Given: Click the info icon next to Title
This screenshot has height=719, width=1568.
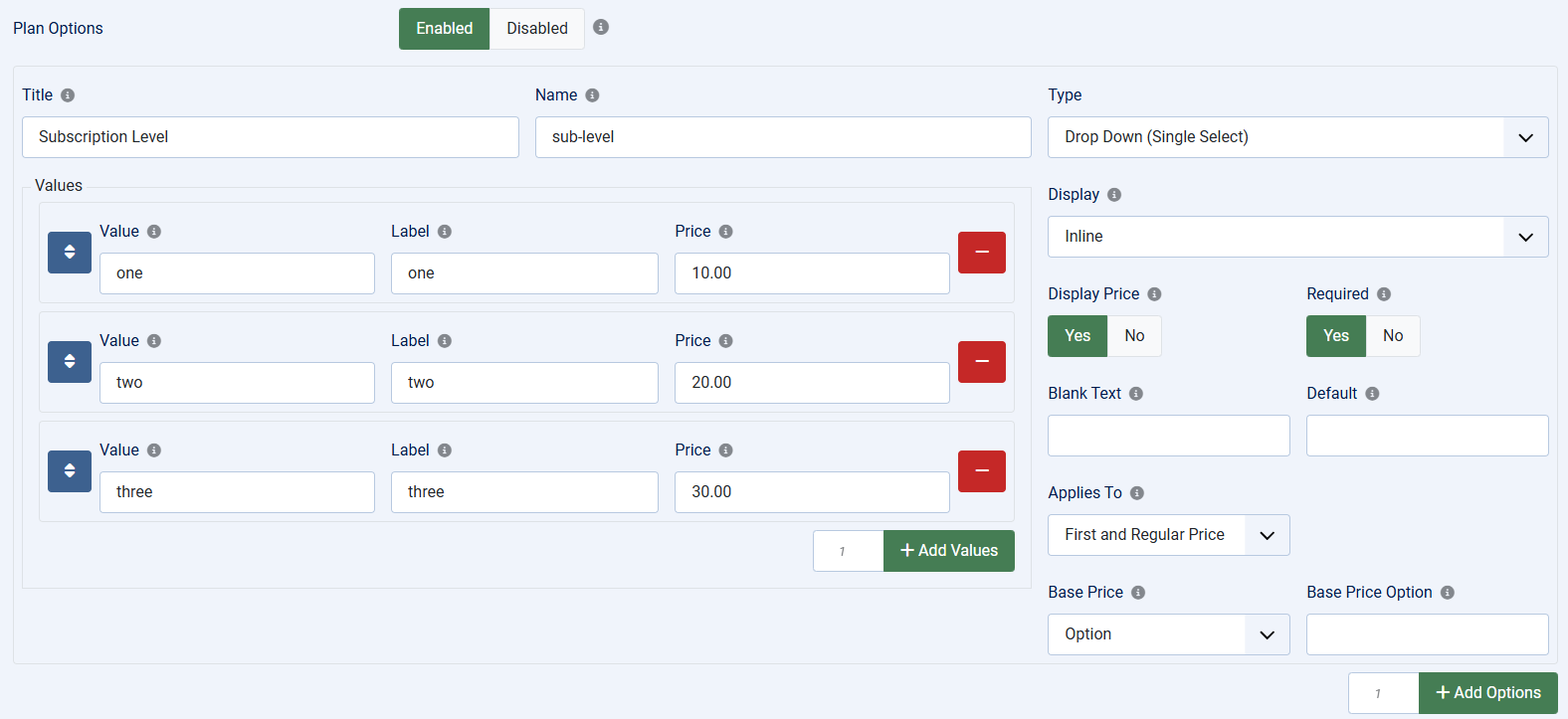Looking at the screenshot, I should (x=68, y=95).
